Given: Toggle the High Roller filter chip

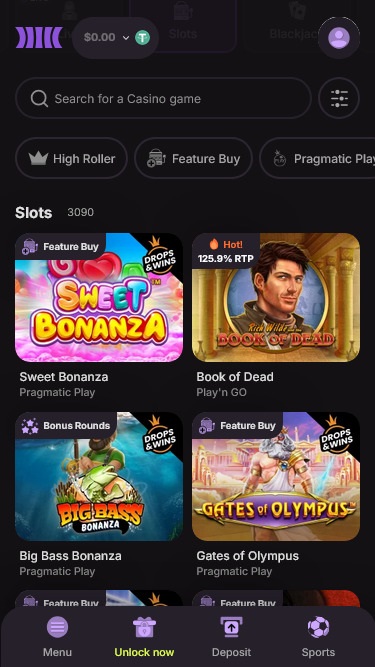Looking at the screenshot, I should pos(71,159).
